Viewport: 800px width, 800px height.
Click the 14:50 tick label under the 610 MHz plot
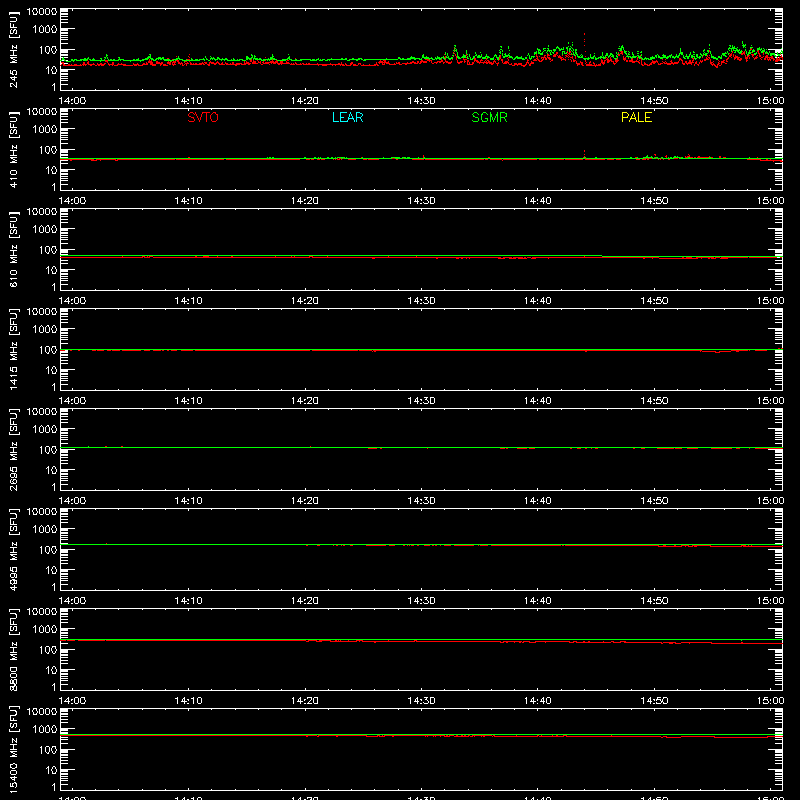point(654,301)
